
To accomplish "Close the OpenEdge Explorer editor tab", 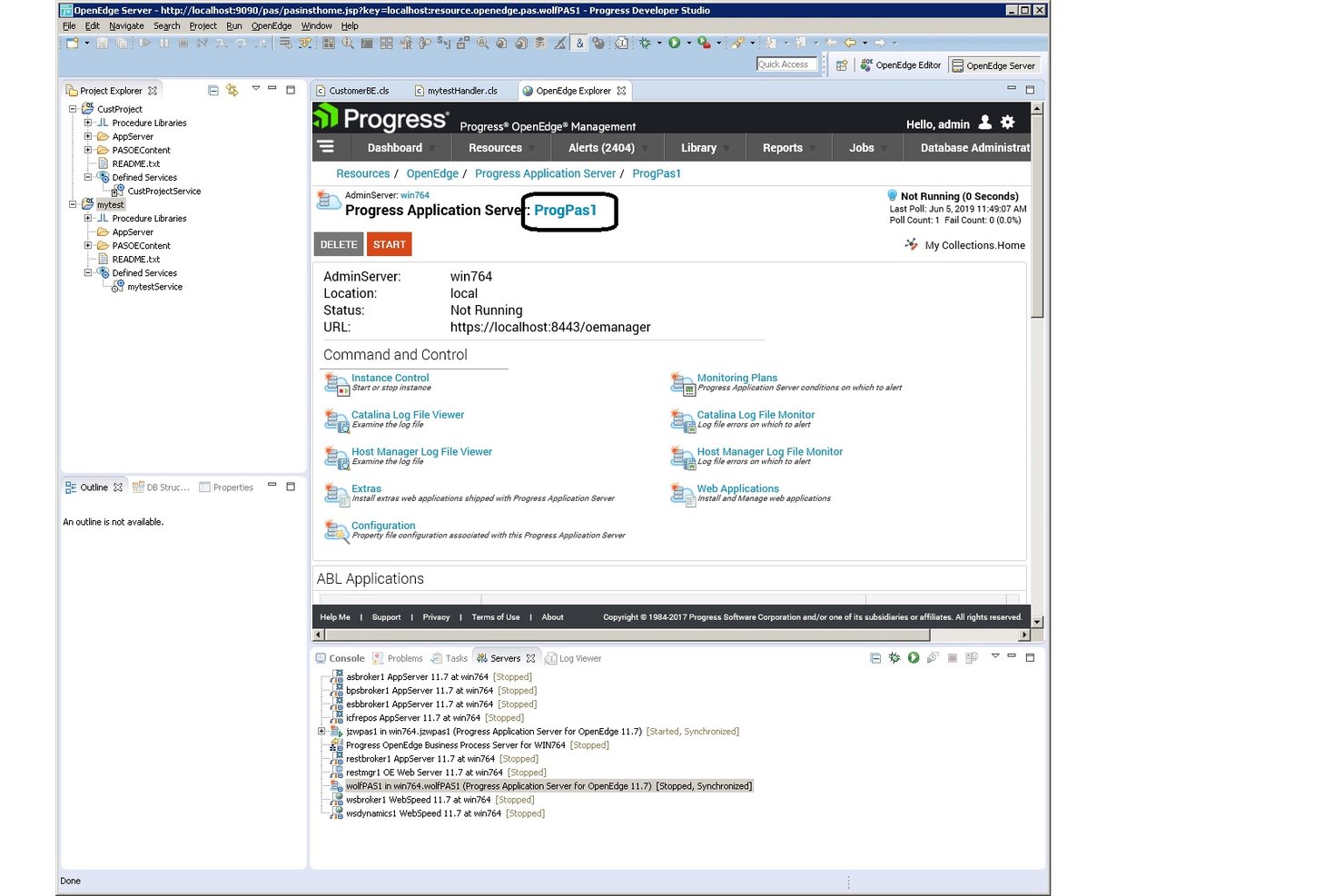I will (x=621, y=91).
